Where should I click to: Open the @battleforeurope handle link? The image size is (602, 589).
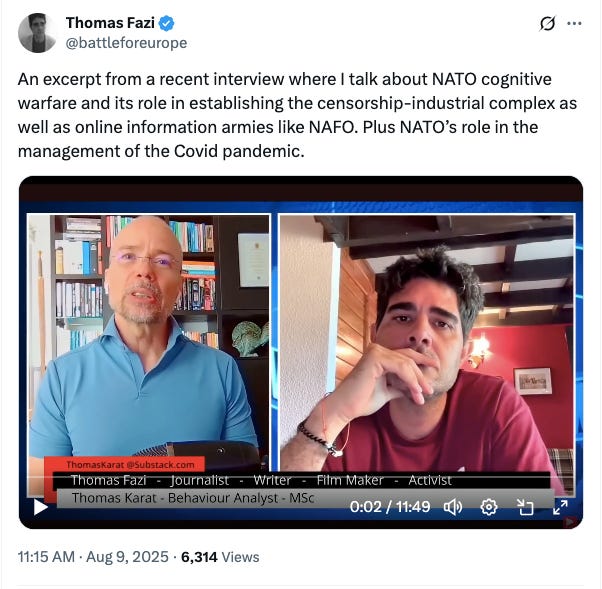coord(126,43)
